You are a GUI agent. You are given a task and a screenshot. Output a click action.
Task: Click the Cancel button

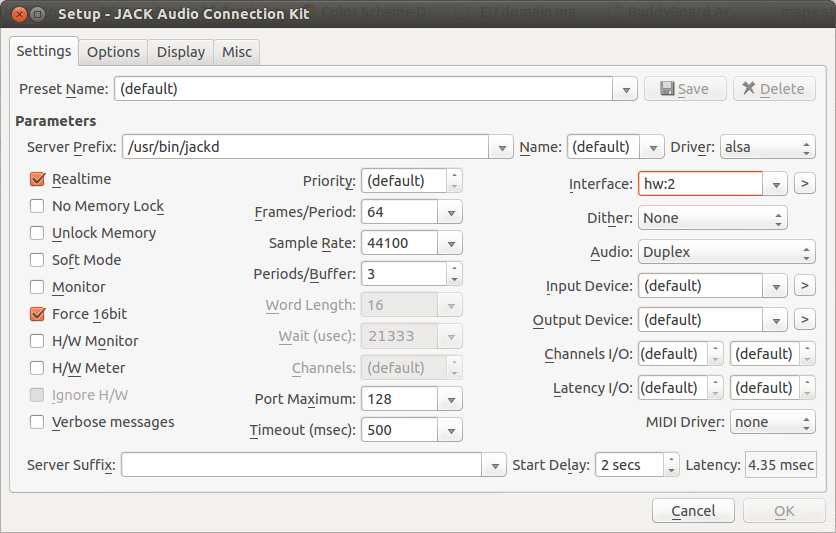pyautogui.click(x=693, y=511)
